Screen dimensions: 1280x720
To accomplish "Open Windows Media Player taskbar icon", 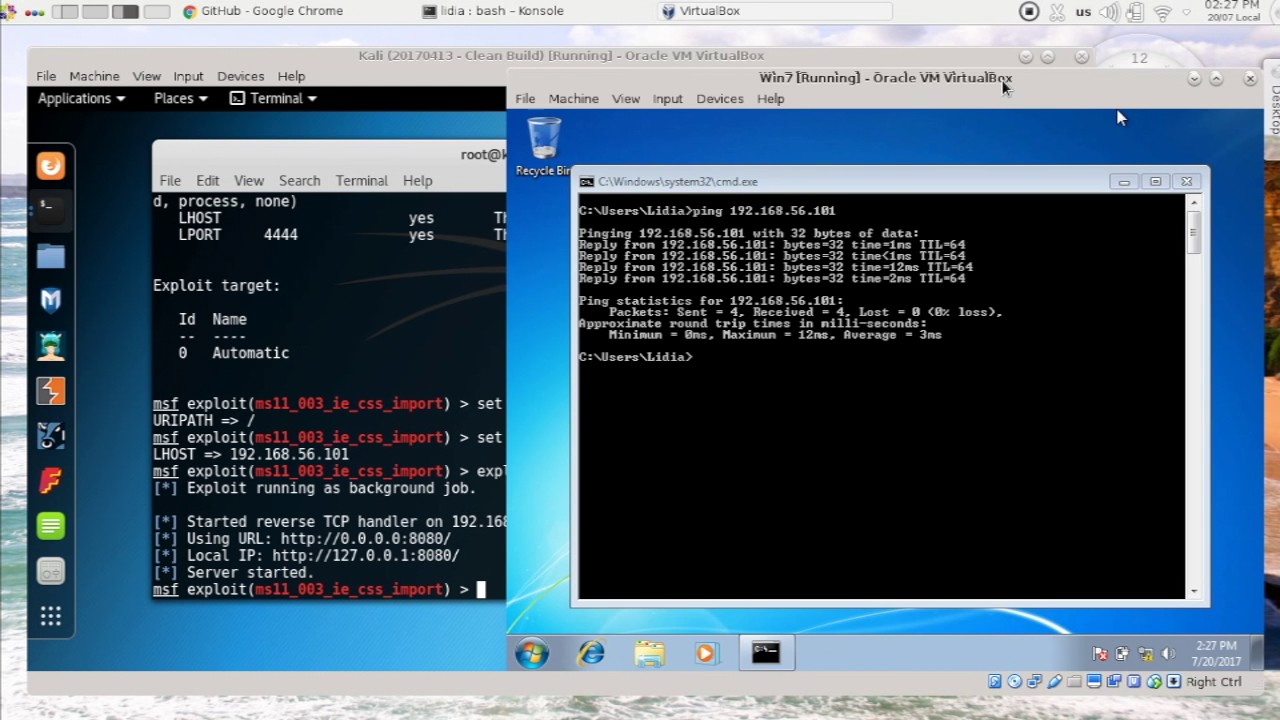I will pos(706,653).
